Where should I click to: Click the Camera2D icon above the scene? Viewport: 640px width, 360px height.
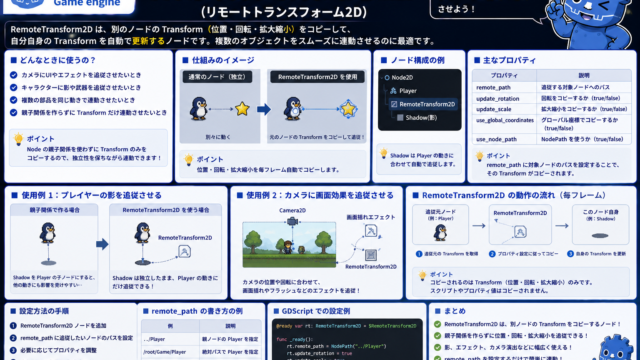[x=292, y=221]
